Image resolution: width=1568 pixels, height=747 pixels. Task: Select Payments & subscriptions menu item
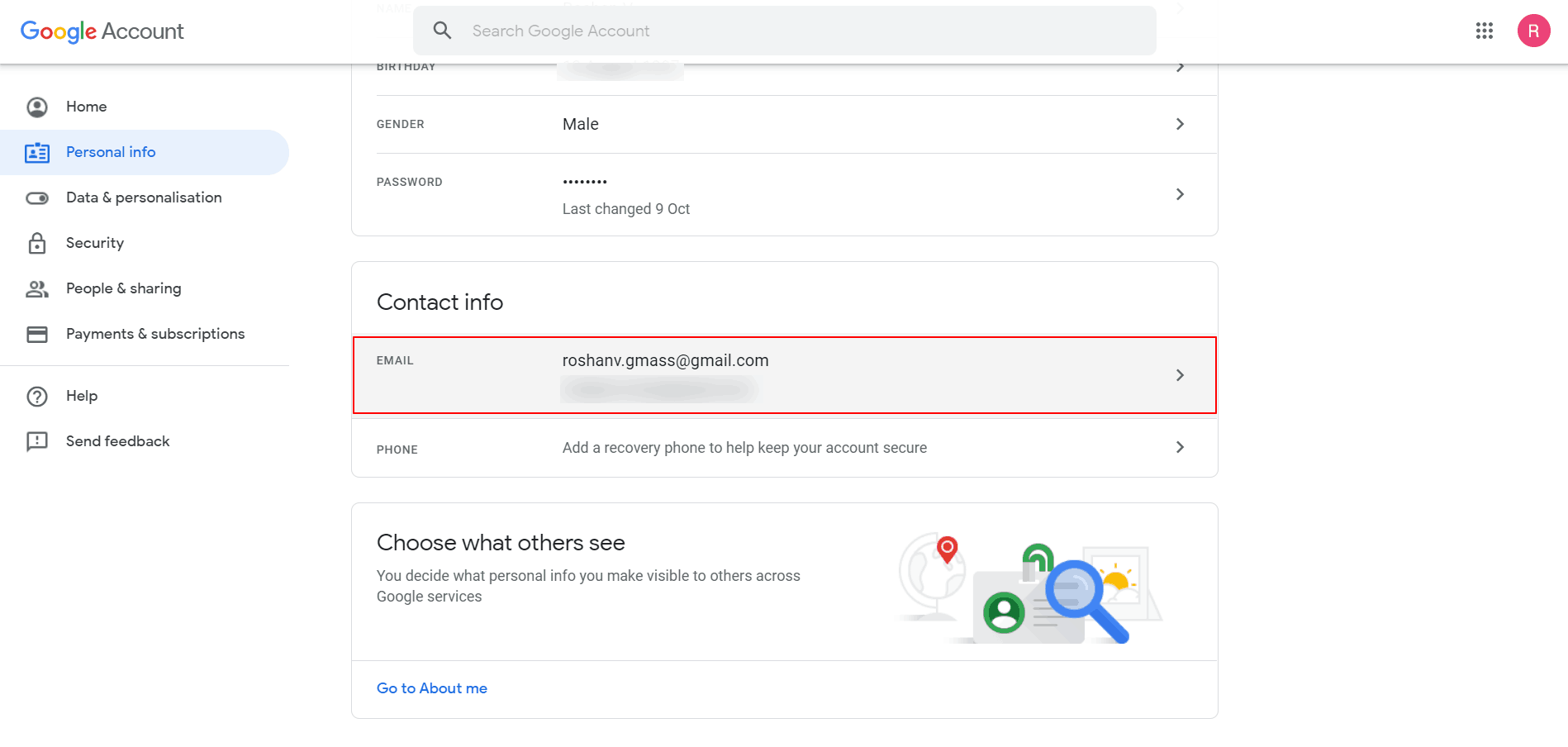click(155, 334)
